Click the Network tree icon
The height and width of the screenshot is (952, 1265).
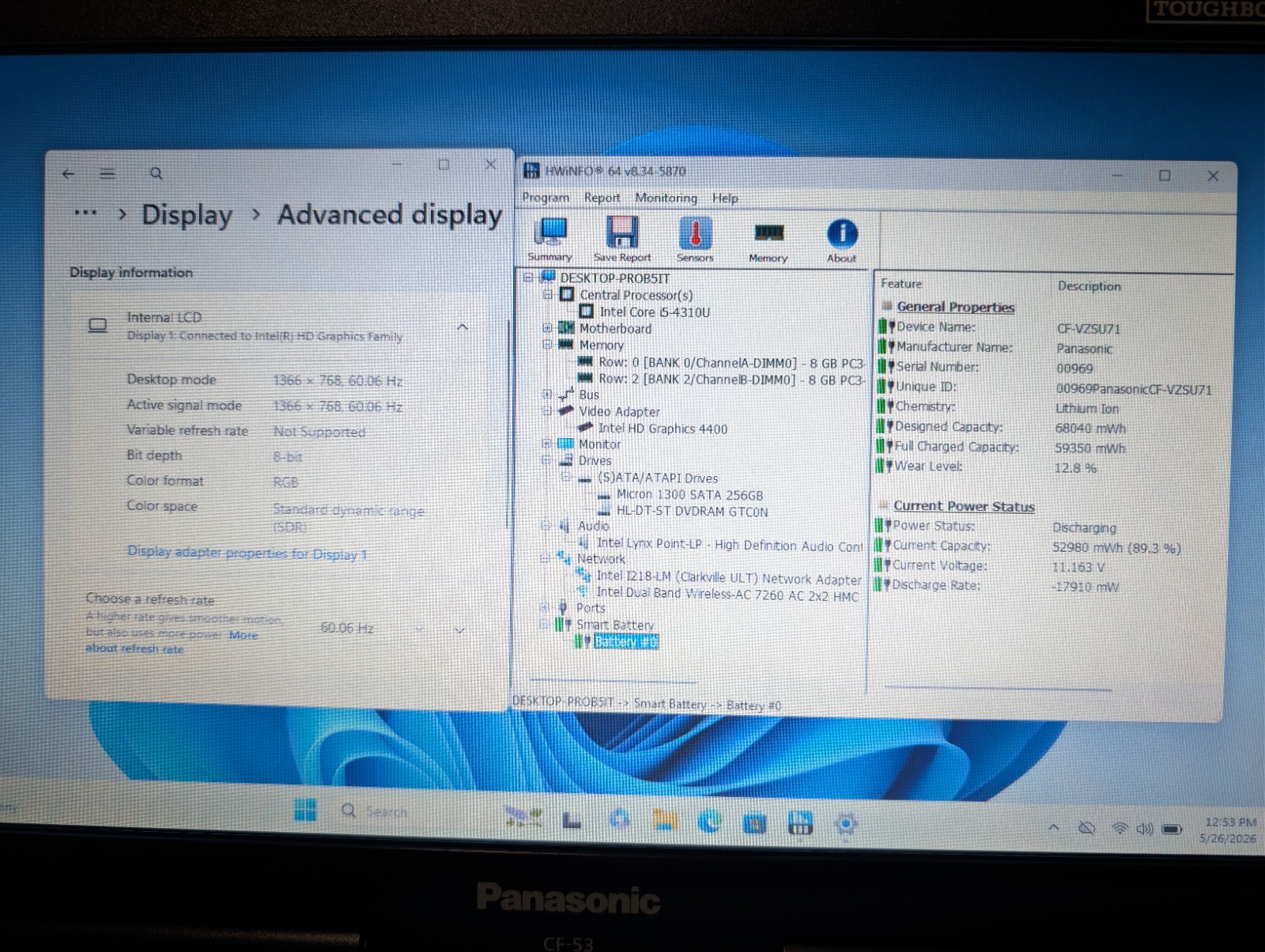564,557
